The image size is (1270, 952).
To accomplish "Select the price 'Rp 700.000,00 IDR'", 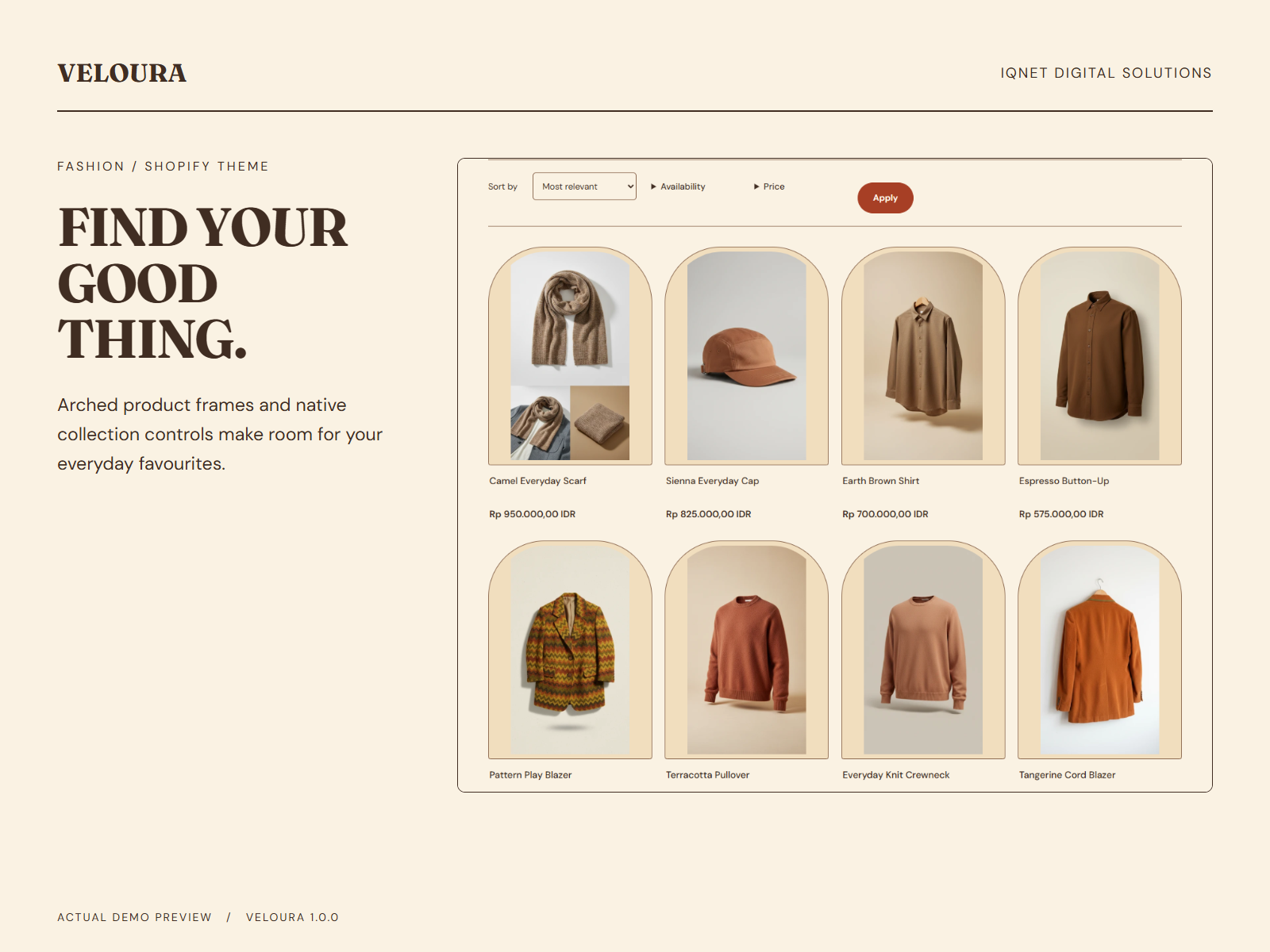I will tap(885, 514).
